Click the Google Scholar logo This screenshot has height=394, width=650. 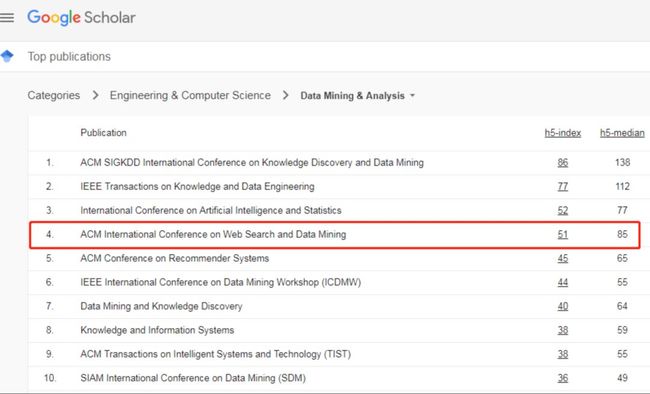(x=81, y=17)
